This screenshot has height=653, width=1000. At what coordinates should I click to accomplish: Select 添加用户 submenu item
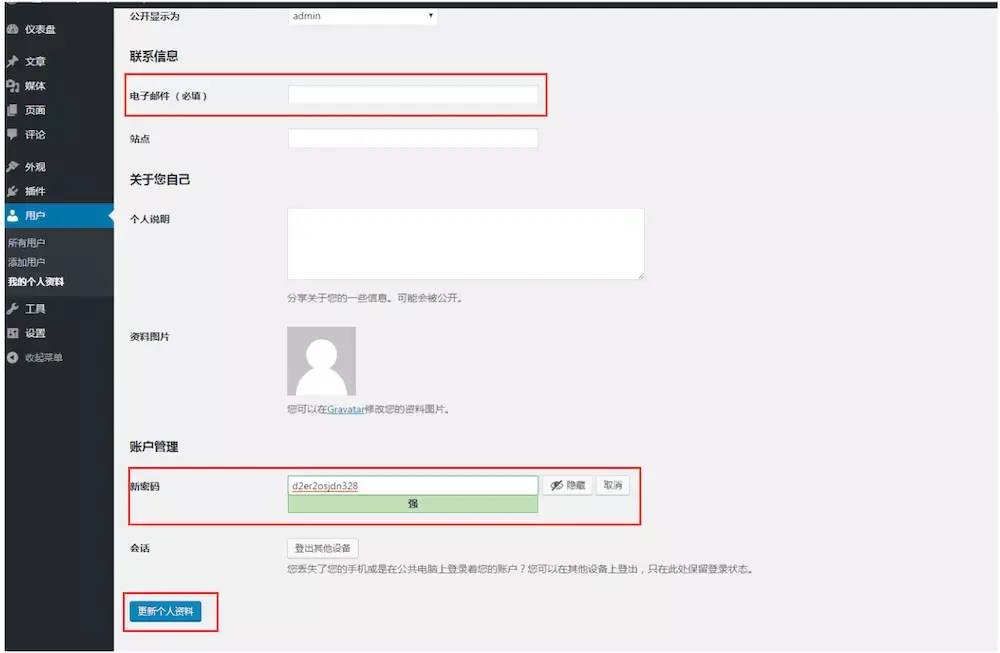(27, 262)
